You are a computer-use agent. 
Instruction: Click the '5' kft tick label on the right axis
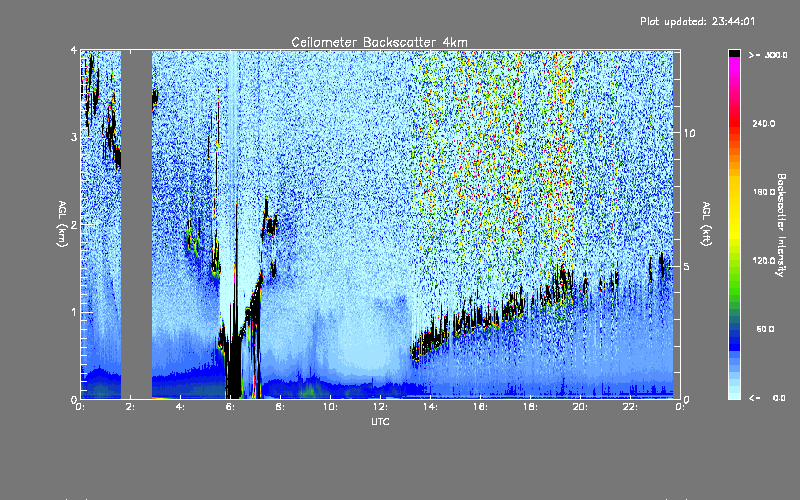687,266
